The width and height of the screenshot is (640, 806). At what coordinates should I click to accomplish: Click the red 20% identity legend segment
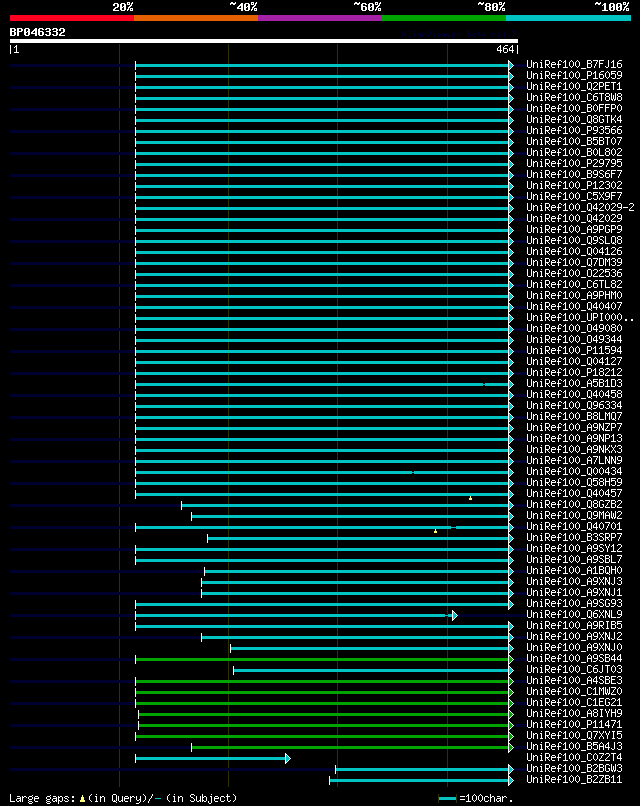[71, 18]
